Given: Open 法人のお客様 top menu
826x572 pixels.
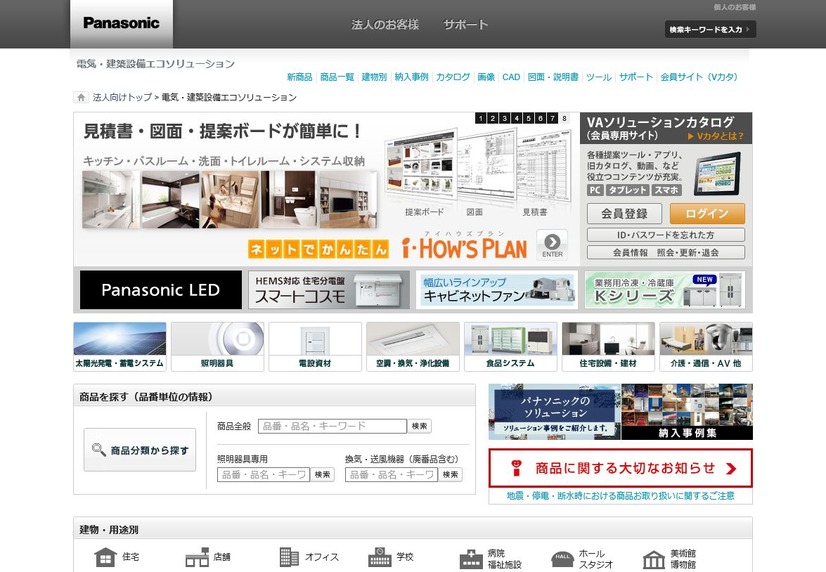Looking at the screenshot, I should tap(385, 24).
